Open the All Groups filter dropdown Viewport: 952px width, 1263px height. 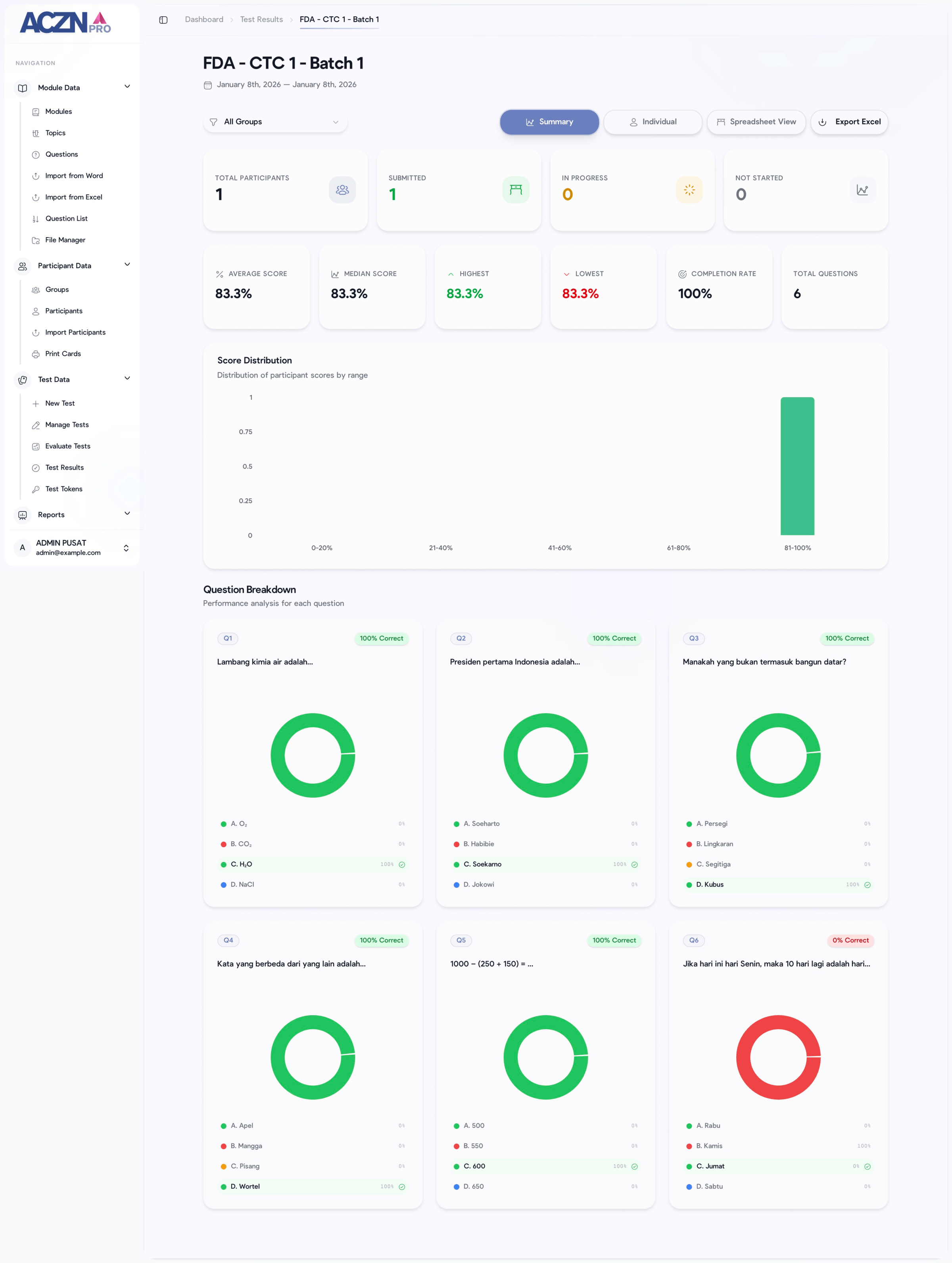click(275, 122)
